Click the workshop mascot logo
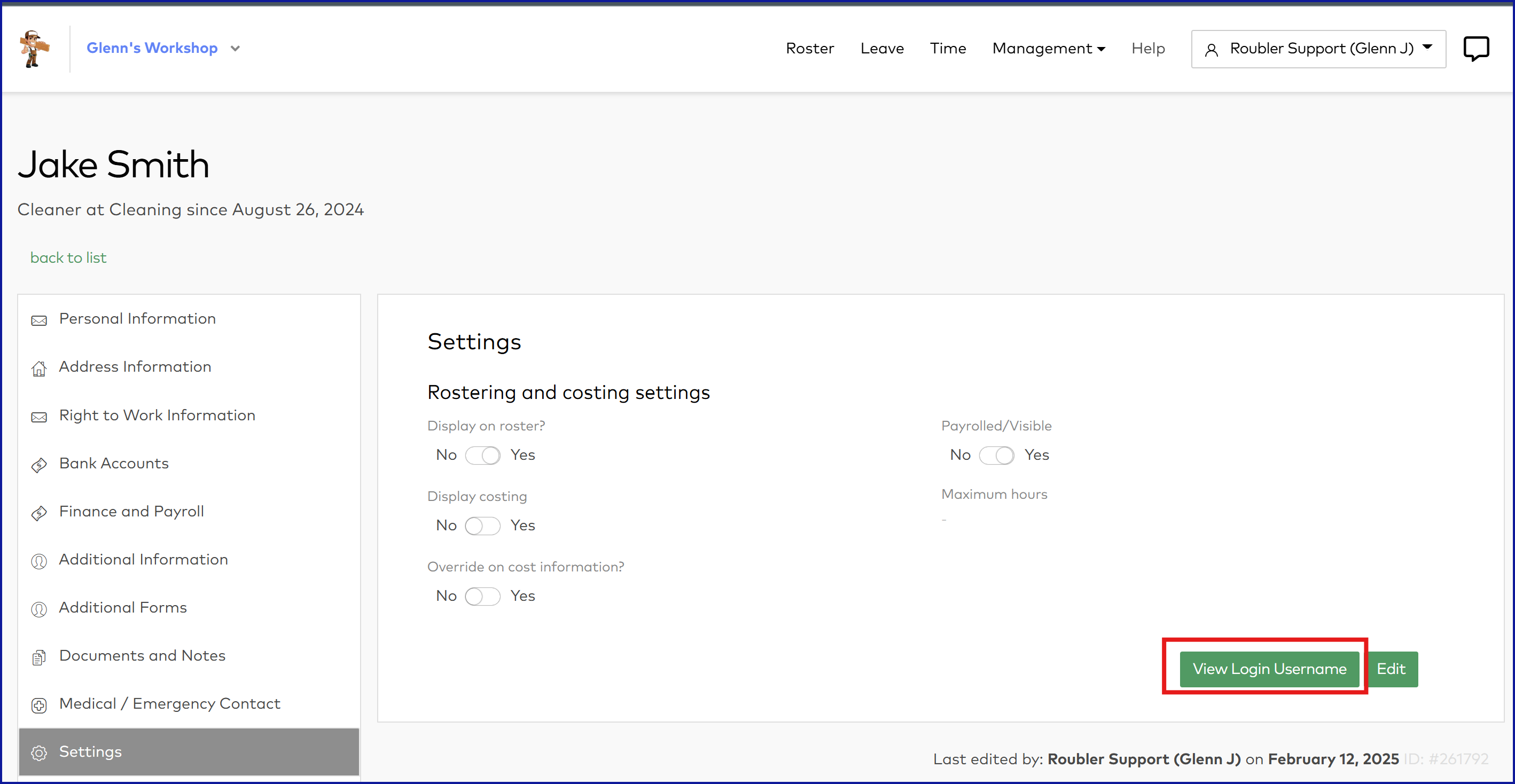Viewport: 1515px width, 784px height. pos(34,49)
